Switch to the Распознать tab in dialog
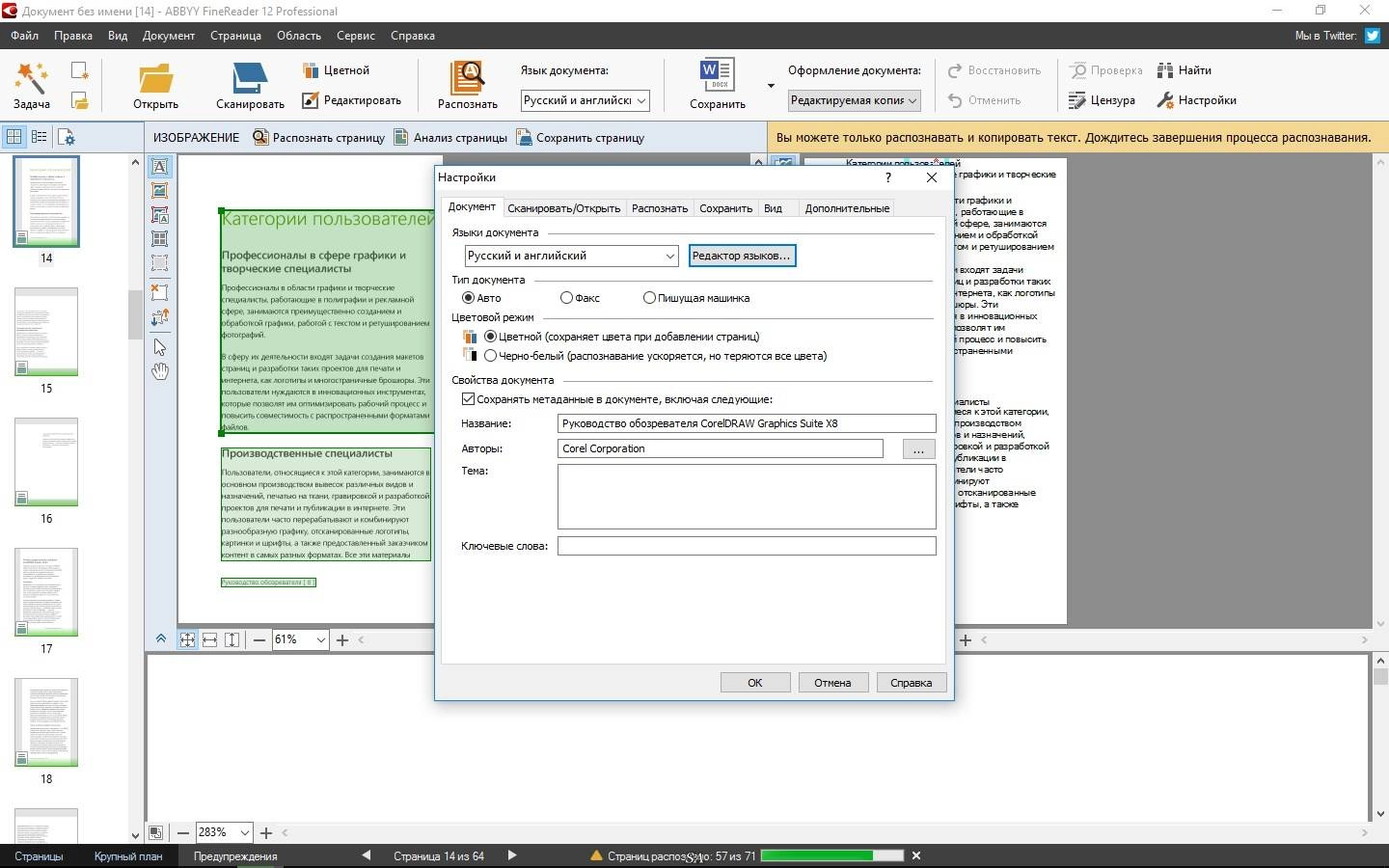1389x868 pixels. coord(660,208)
